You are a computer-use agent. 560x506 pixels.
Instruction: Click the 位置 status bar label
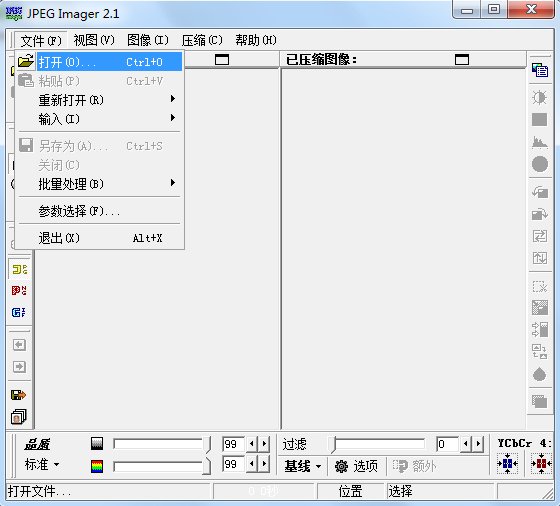(350, 491)
